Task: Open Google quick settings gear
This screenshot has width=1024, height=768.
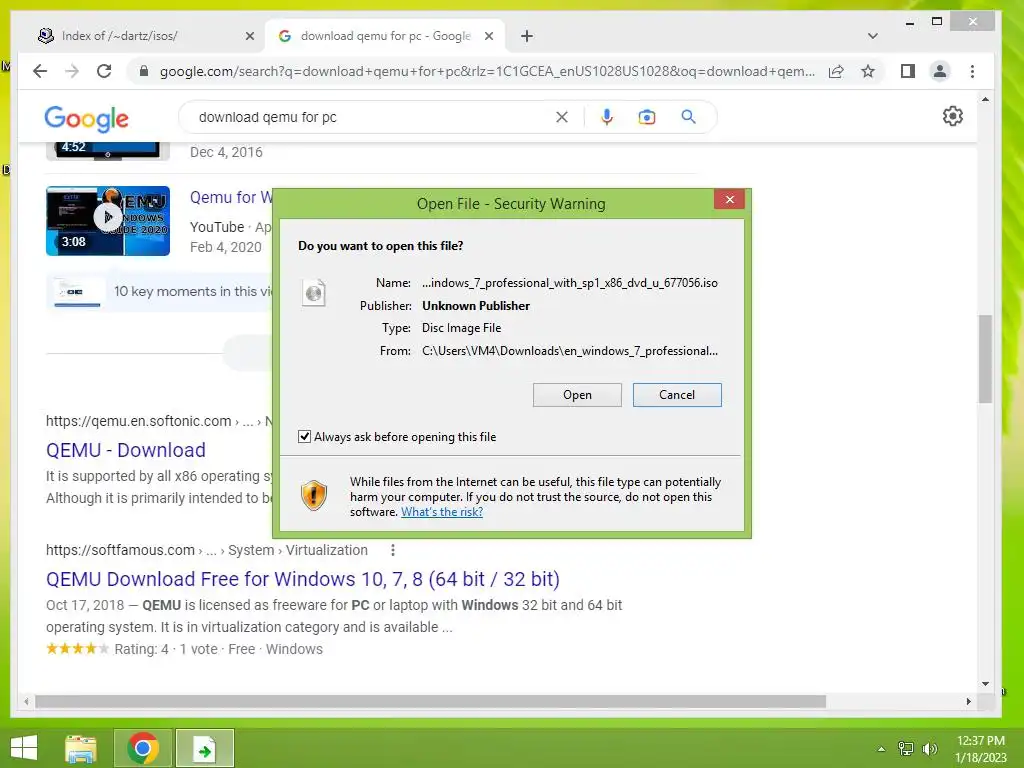Action: (x=953, y=116)
